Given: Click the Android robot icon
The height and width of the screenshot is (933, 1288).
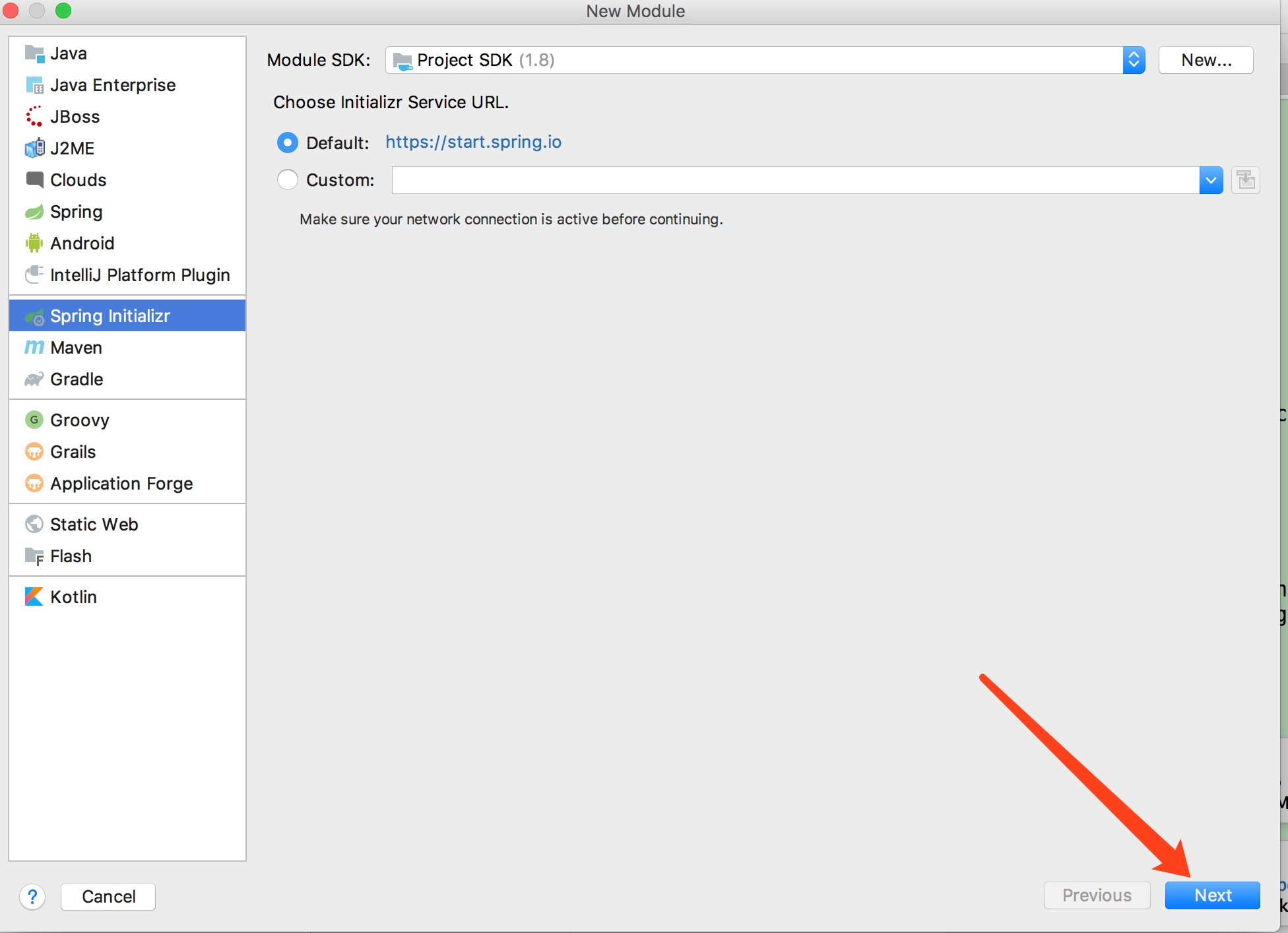Looking at the screenshot, I should point(34,243).
